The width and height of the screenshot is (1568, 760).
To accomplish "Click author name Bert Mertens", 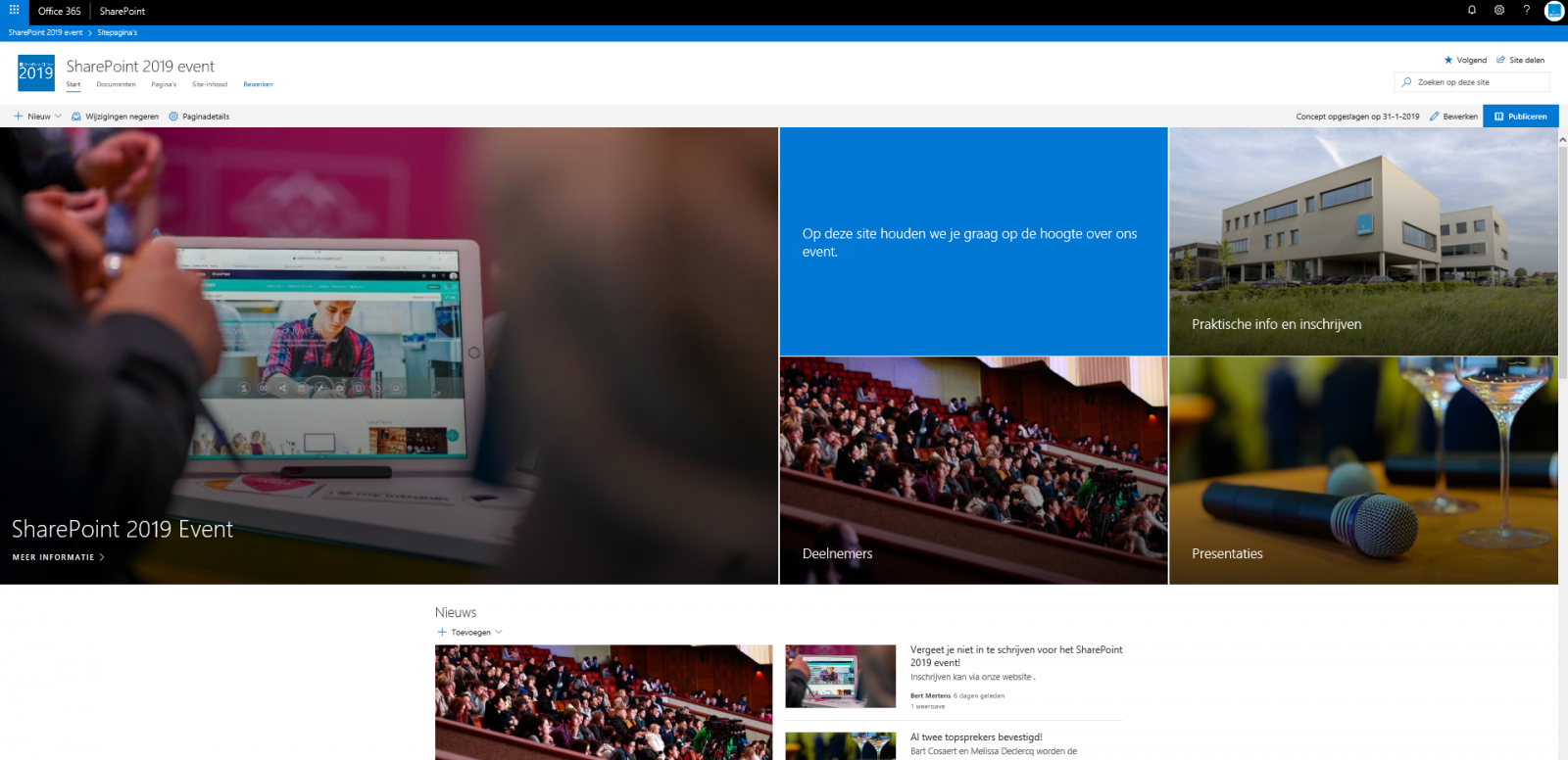I will click(930, 695).
